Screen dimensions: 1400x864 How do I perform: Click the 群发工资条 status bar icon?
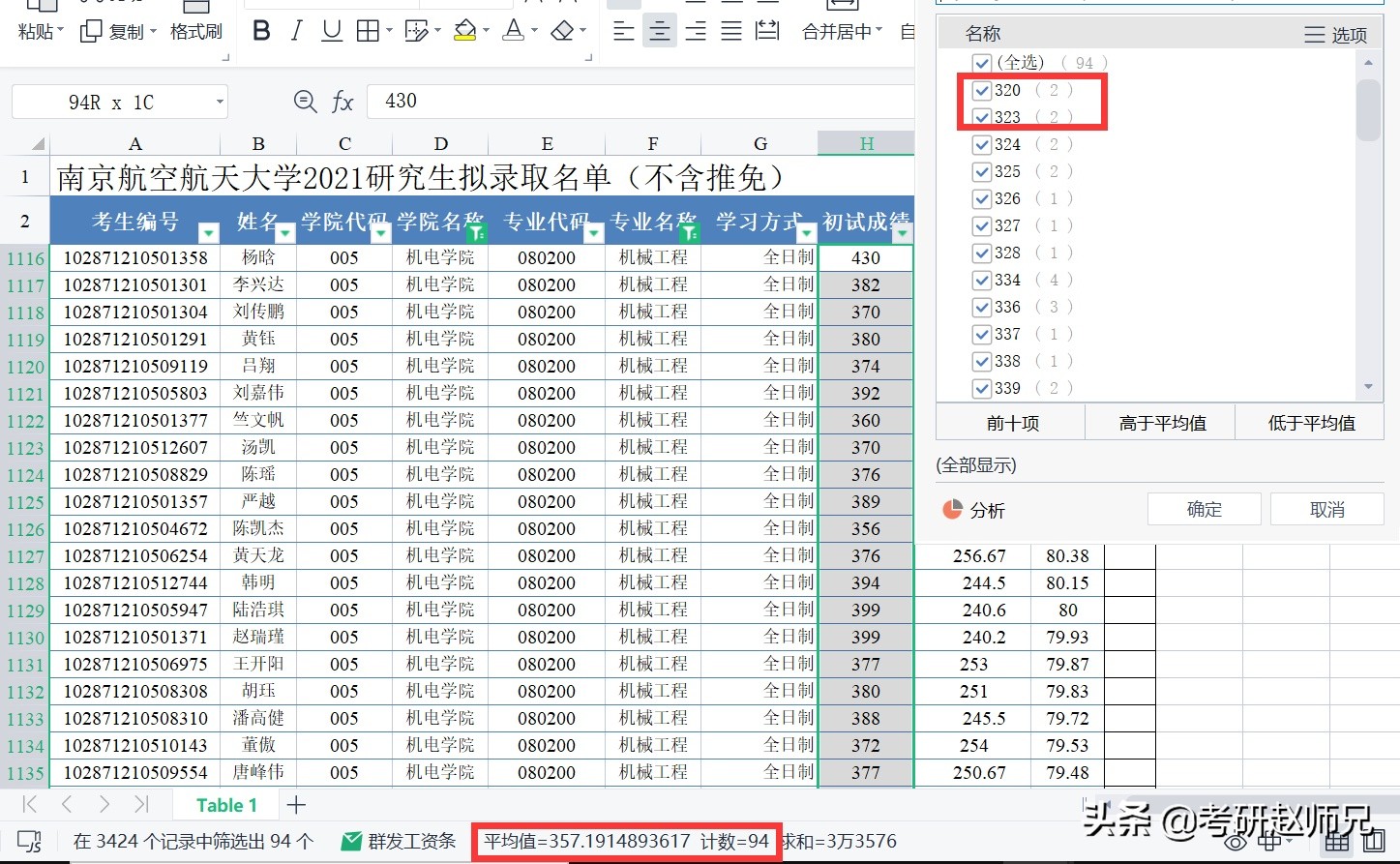349,840
